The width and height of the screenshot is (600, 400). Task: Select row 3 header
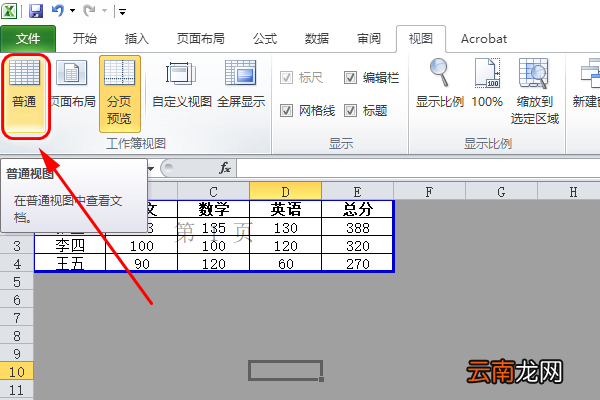(17, 246)
